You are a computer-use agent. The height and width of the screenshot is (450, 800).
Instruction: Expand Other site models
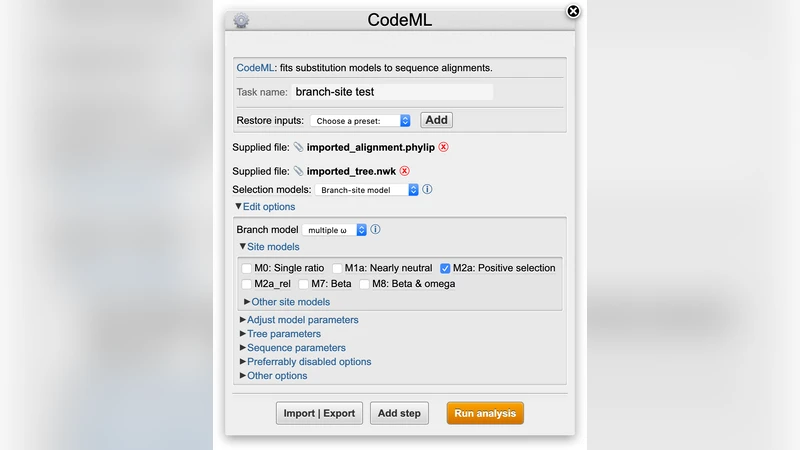point(290,301)
